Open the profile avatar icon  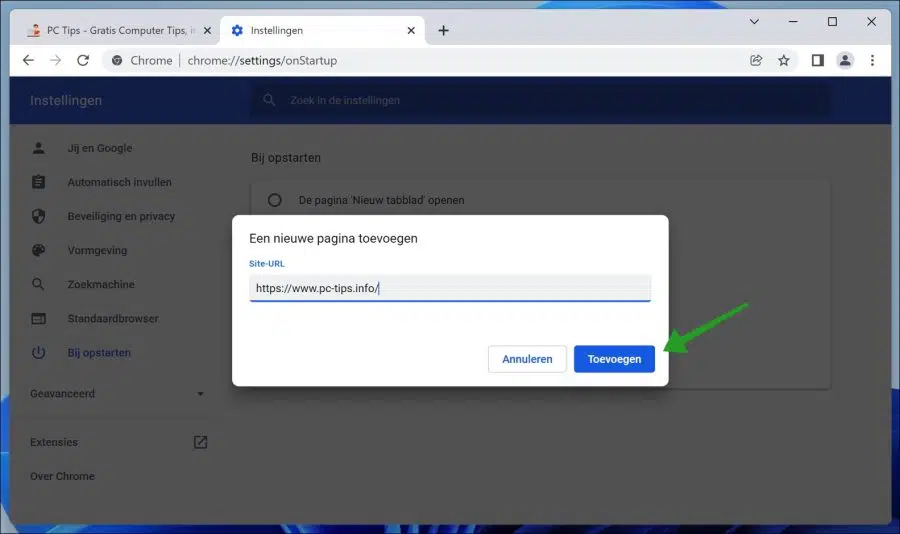pyautogui.click(x=845, y=60)
